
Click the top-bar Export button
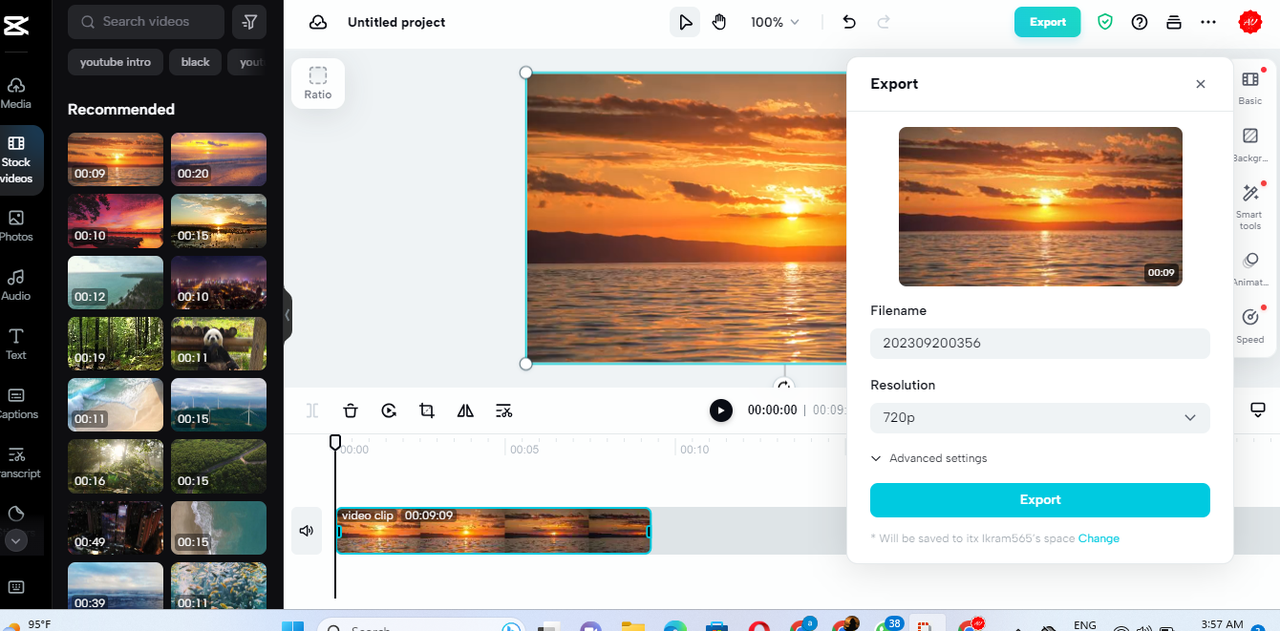coord(1047,22)
